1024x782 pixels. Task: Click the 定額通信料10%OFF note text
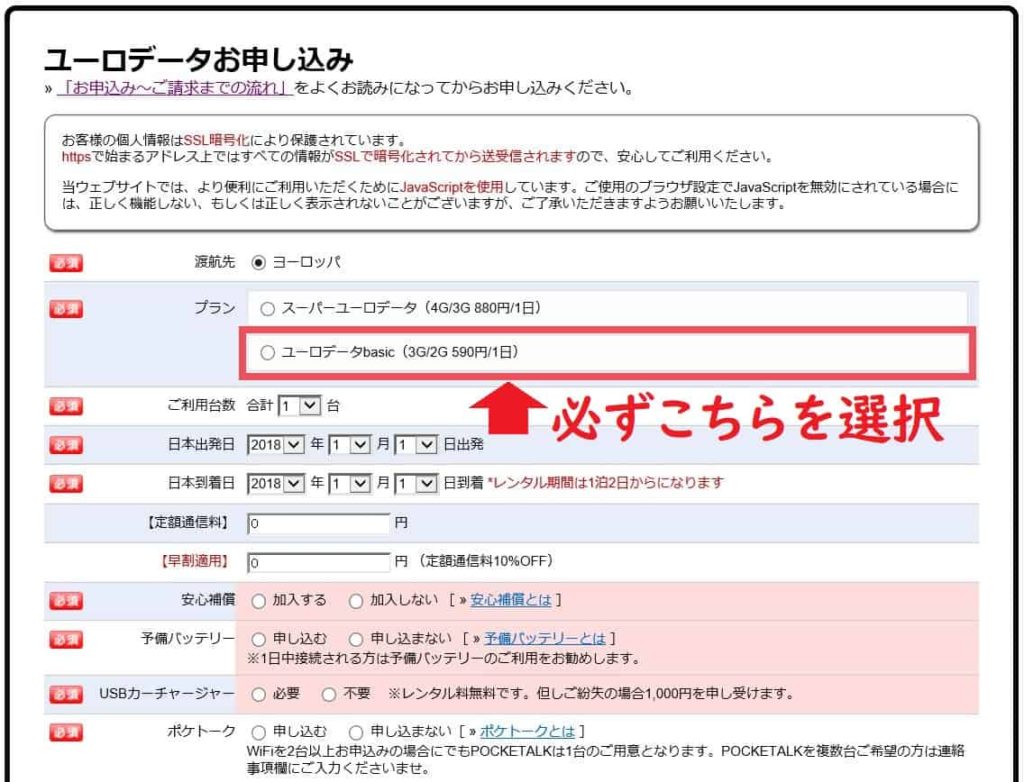pyautogui.click(x=486, y=561)
